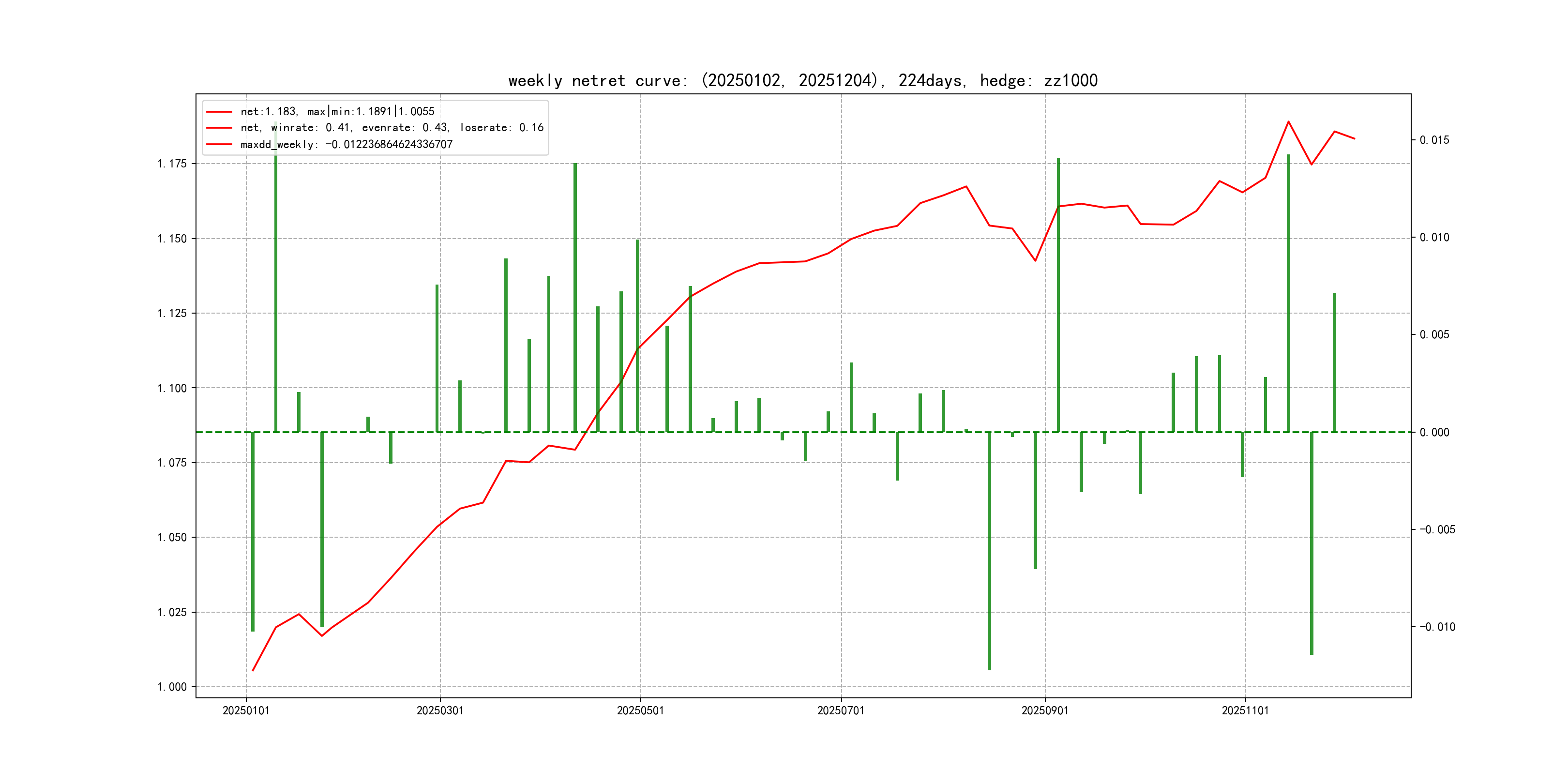1568x784 pixels.
Task: Click the 20250901 x-axis label
Action: [1044, 710]
